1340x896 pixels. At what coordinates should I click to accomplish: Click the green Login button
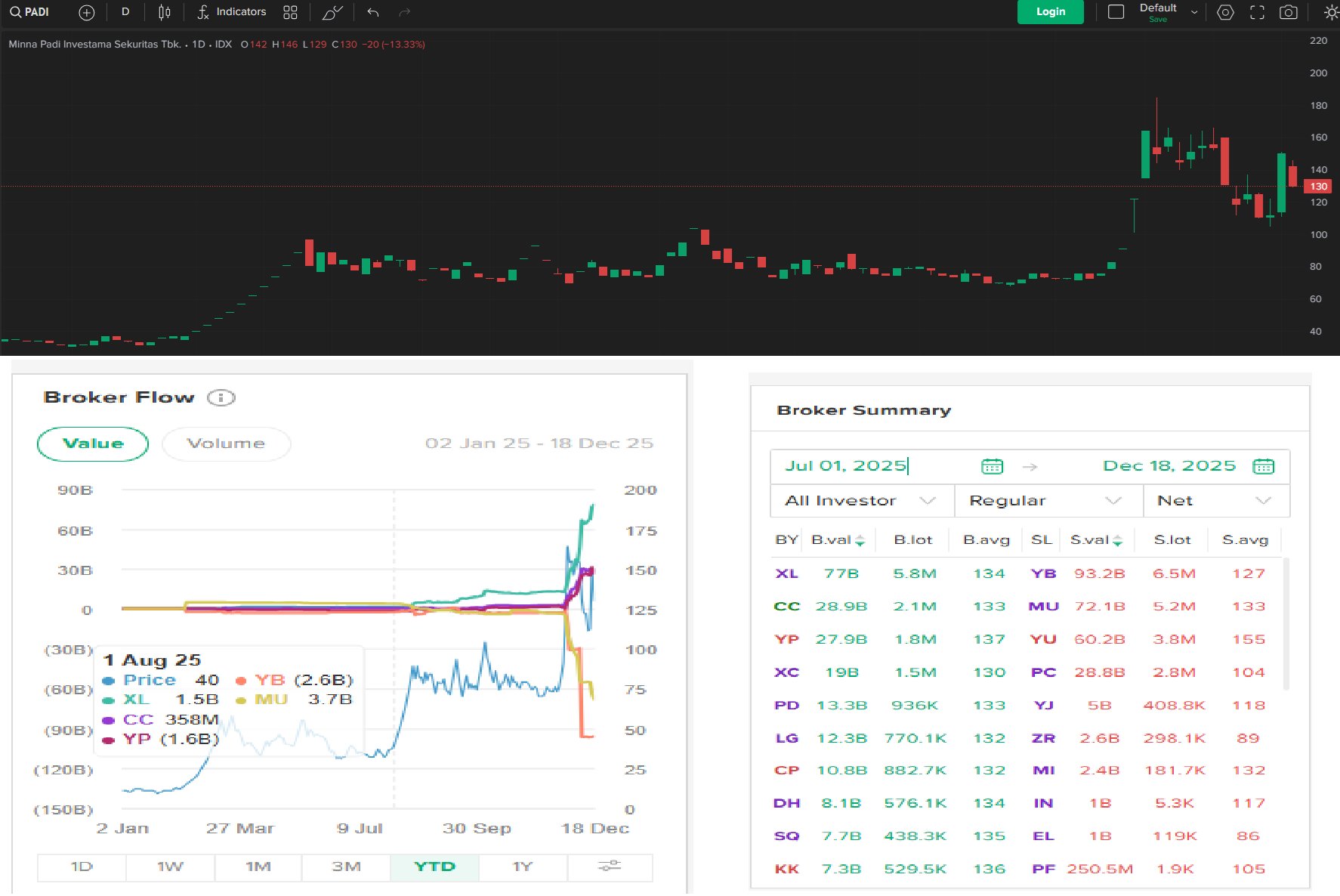[x=1050, y=12]
